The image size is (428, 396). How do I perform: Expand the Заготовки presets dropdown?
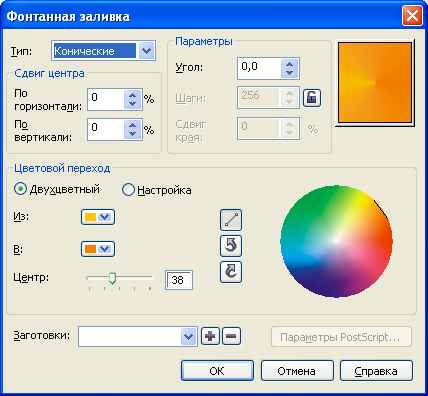189,336
